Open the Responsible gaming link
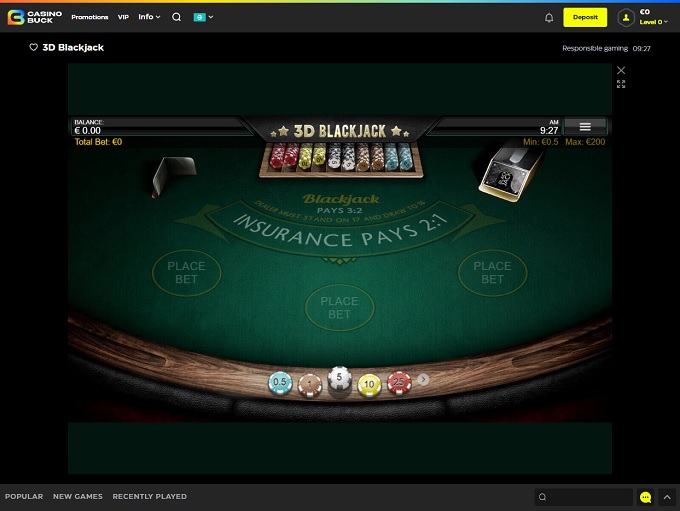The width and height of the screenshot is (680, 511). click(x=594, y=48)
